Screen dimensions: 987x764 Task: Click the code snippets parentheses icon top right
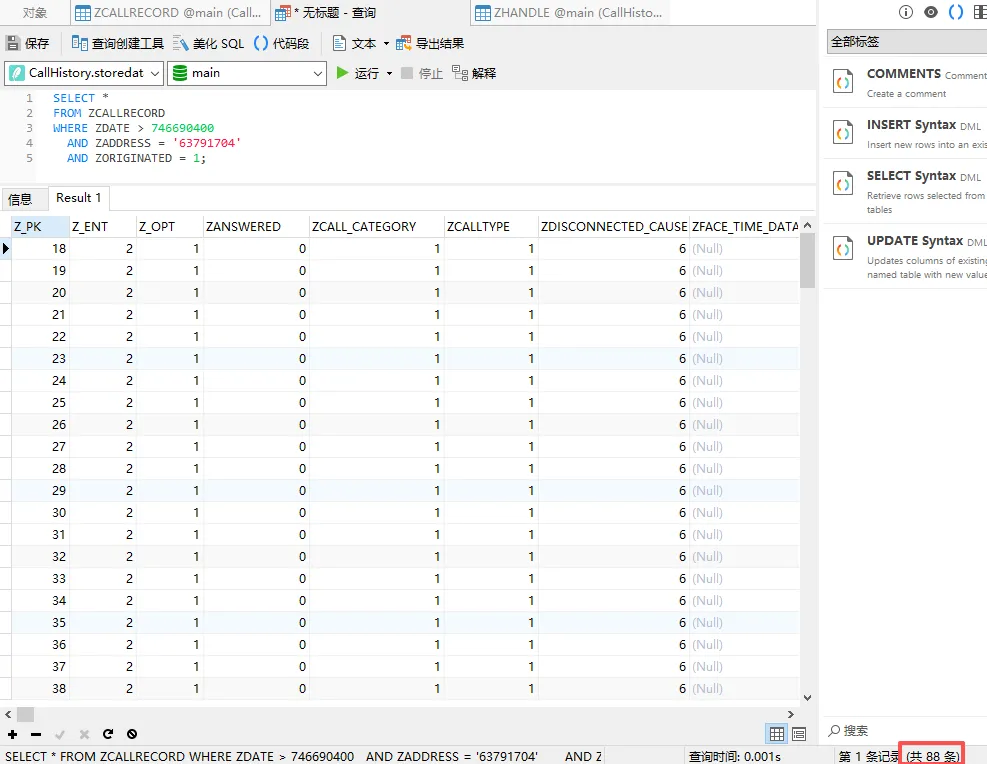956,12
